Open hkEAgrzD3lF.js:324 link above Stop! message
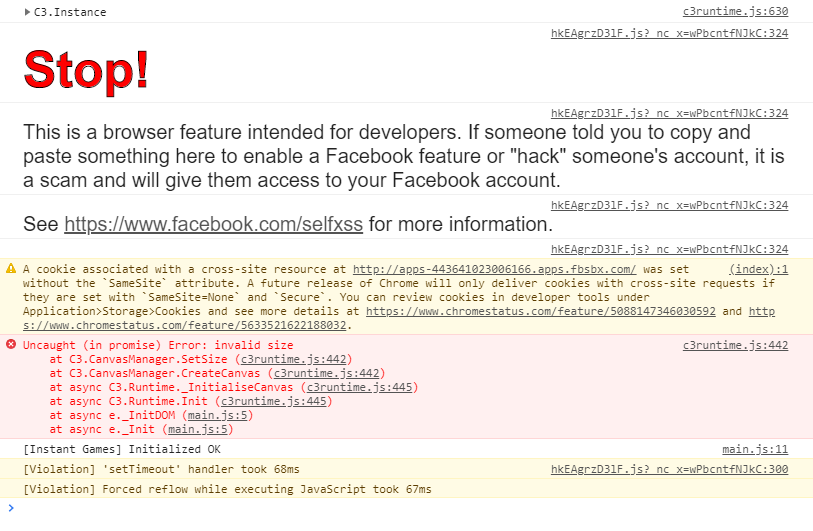 (x=669, y=33)
